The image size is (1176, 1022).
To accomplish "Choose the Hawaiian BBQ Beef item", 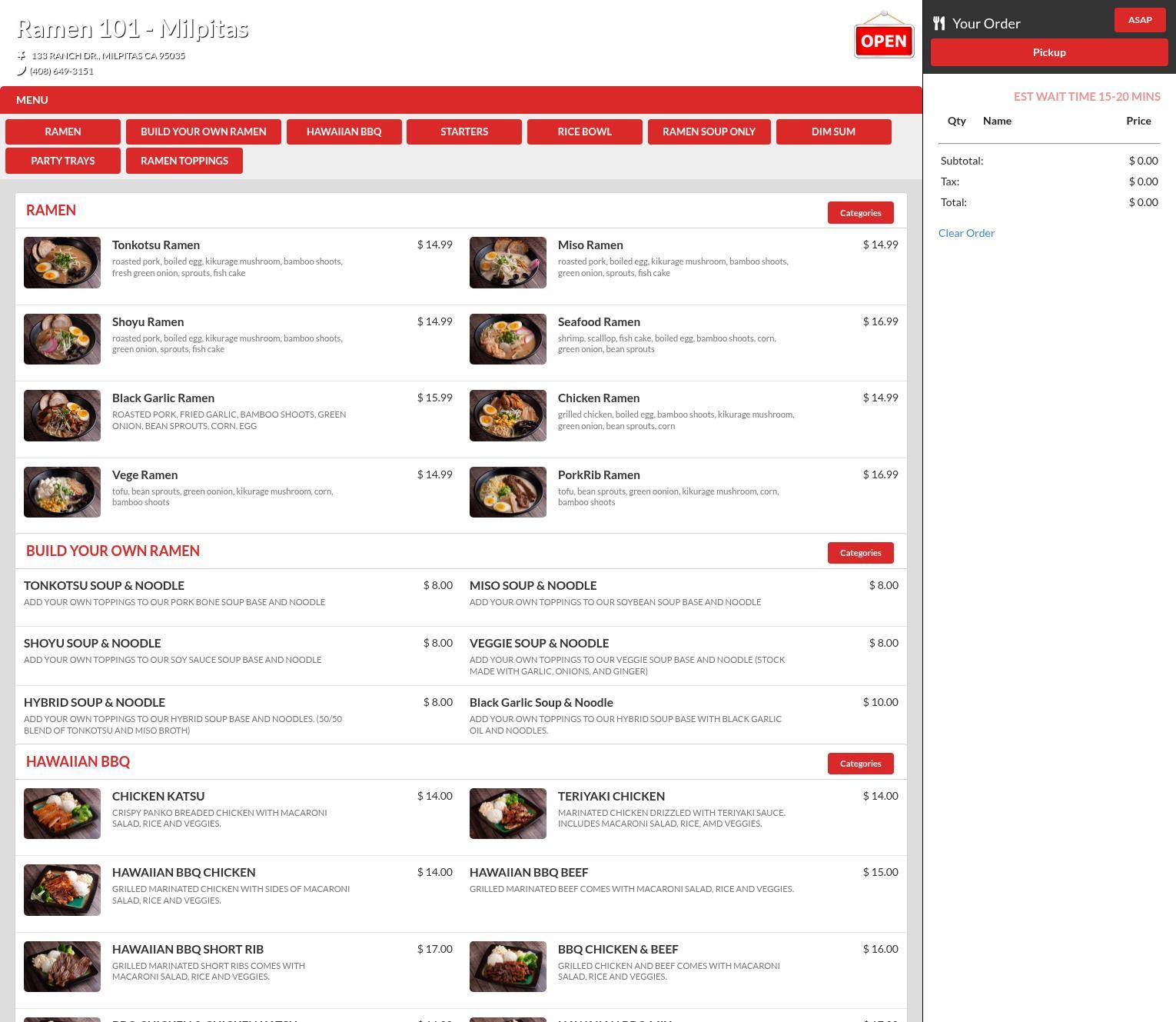I will click(529, 873).
